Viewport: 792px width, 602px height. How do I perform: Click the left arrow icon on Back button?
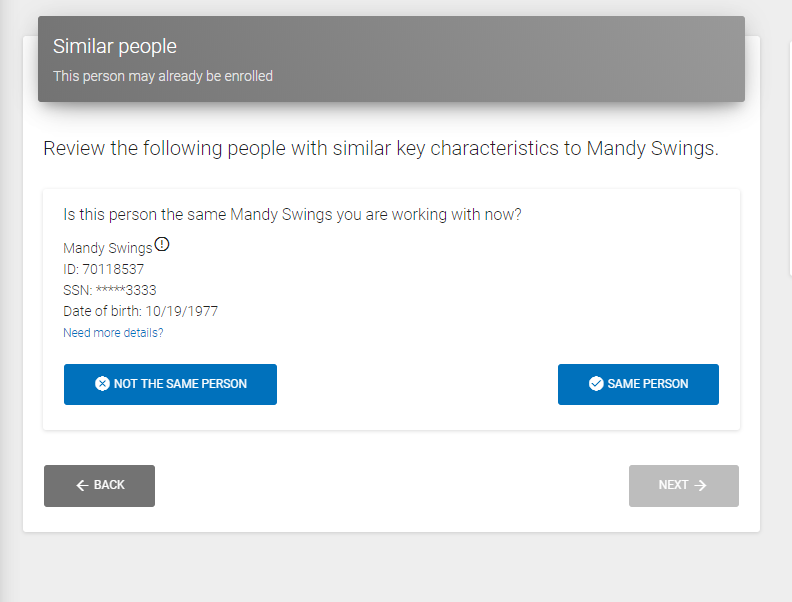point(82,486)
